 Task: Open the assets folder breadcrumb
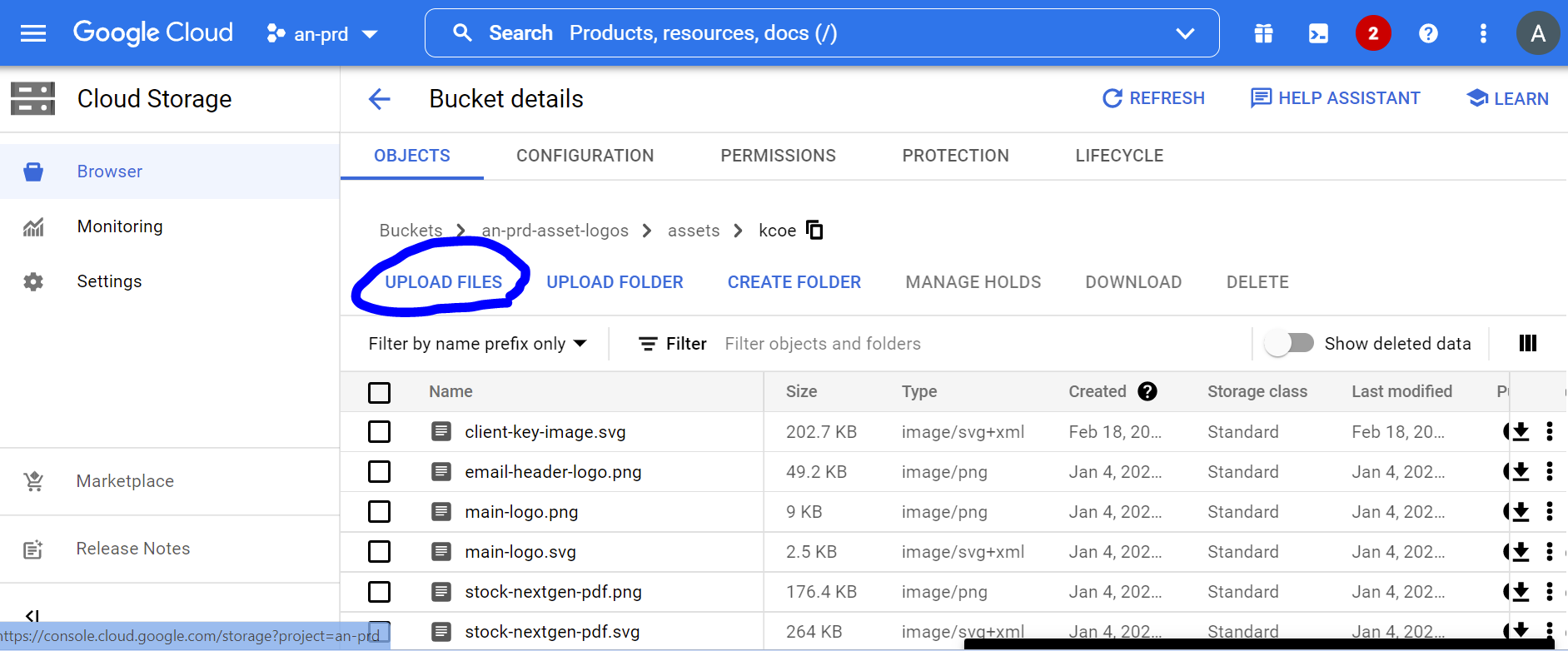pos(694,231)
